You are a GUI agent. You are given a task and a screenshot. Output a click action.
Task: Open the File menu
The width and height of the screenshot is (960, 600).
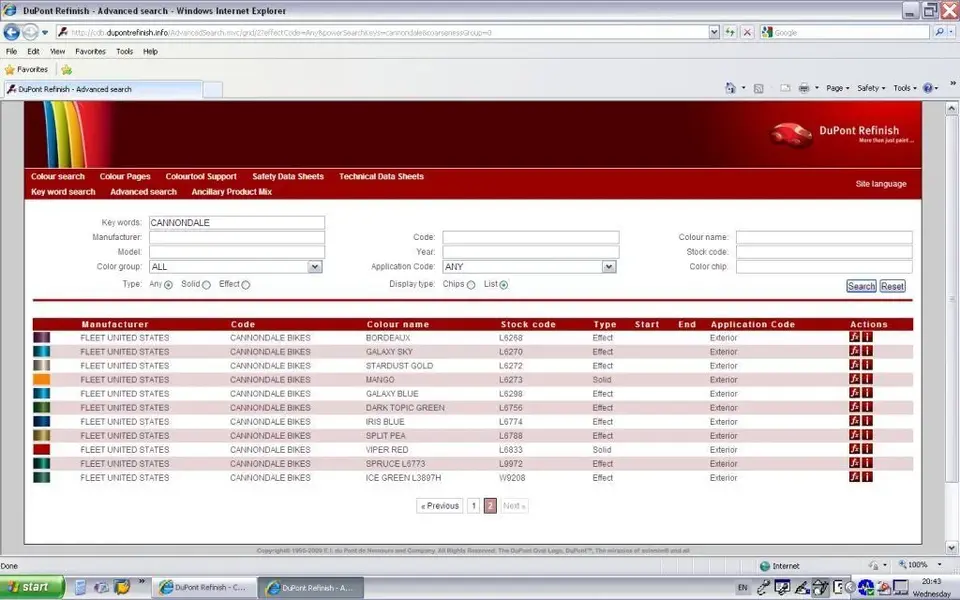[12, 51]
